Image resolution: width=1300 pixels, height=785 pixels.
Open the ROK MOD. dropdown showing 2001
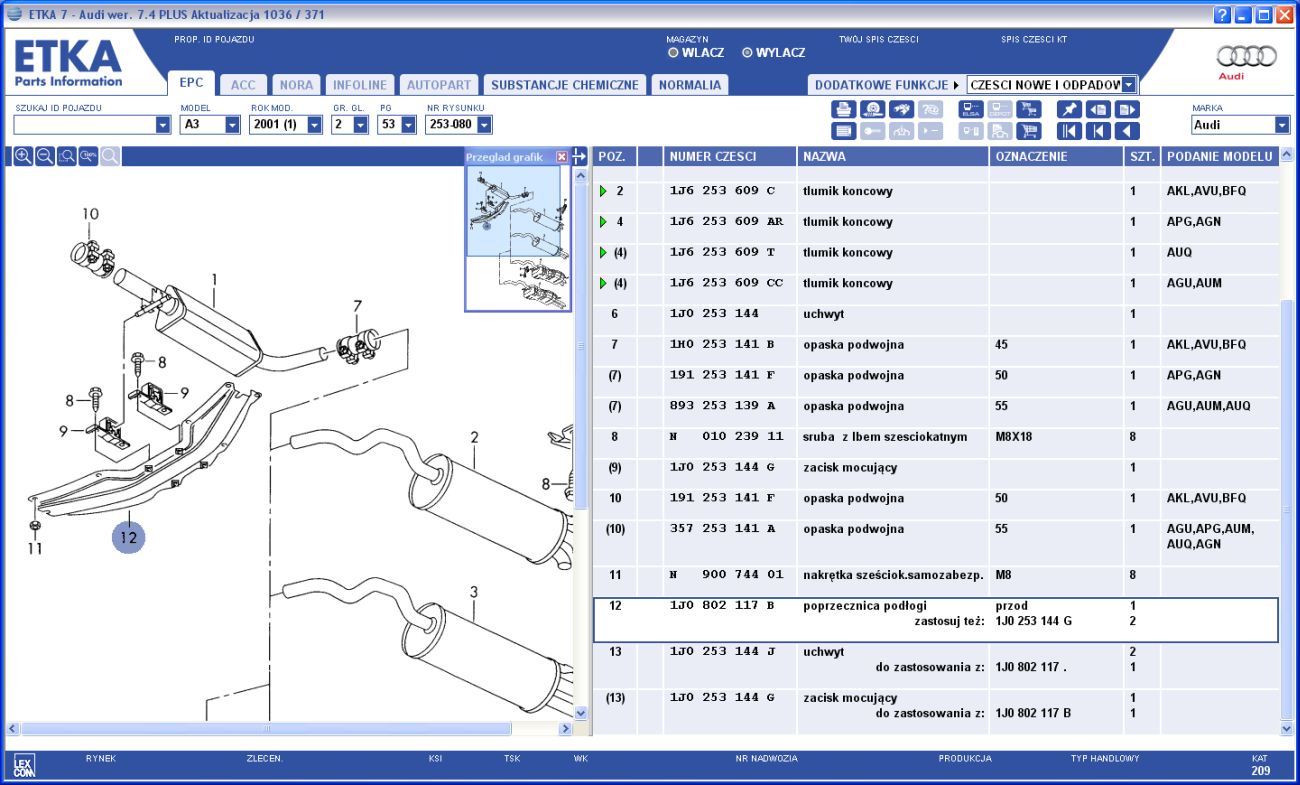(x=314, y=125)
